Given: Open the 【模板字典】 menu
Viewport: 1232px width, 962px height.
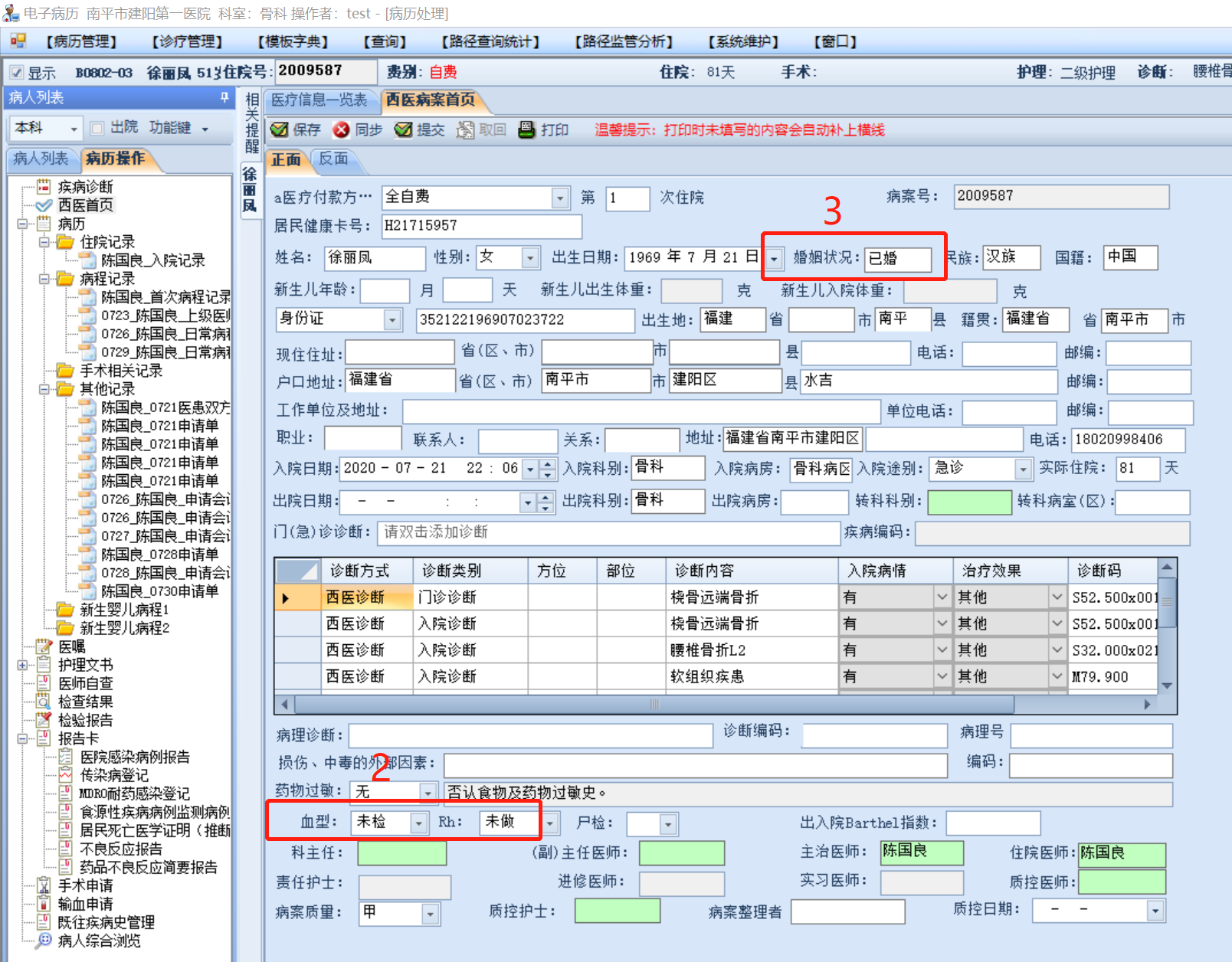Looking at the screenshot, I should tap(293, 41).
